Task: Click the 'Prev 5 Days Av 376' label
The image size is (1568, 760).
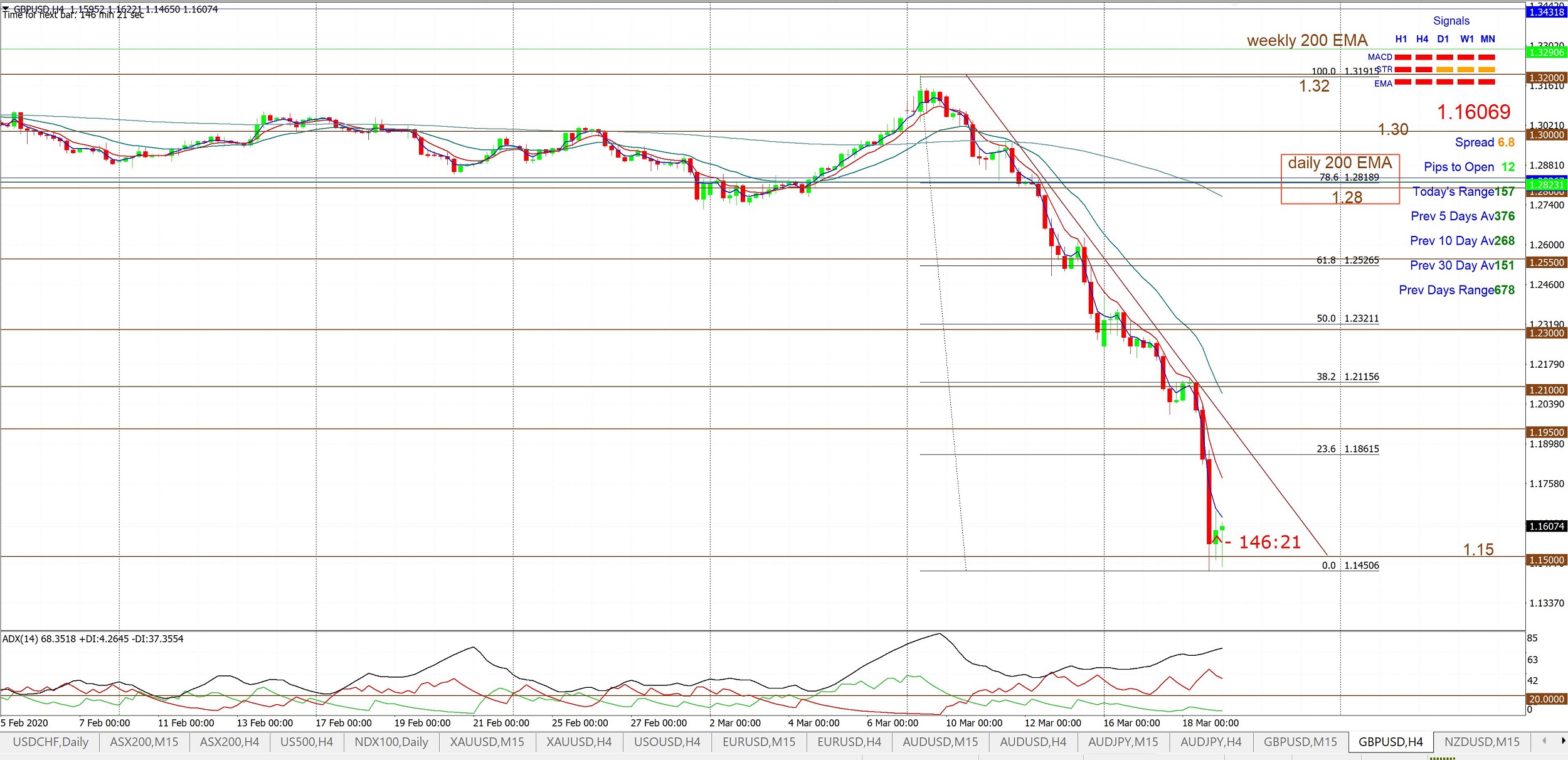Action: 1463,217
